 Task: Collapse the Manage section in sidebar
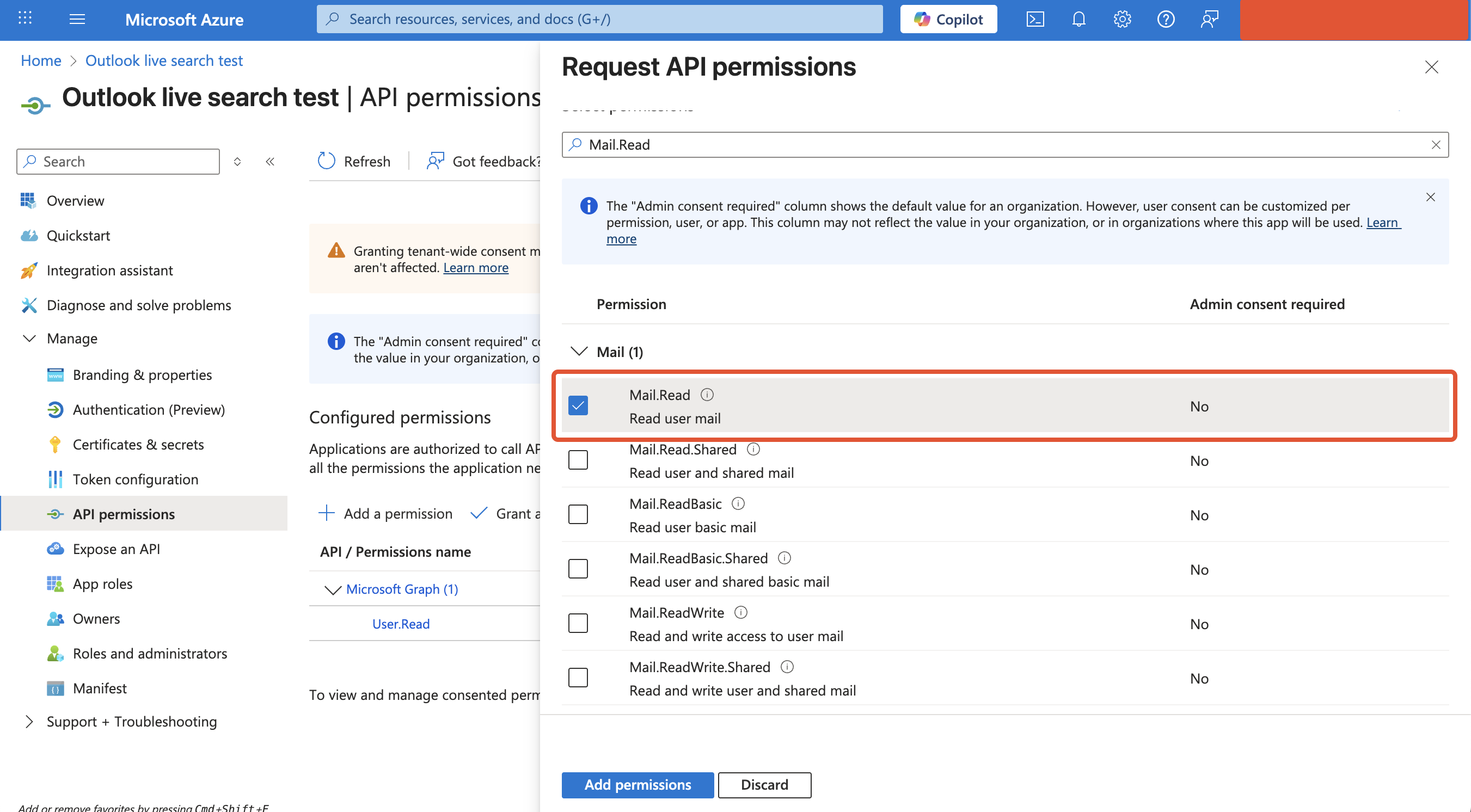coord(29,339)
